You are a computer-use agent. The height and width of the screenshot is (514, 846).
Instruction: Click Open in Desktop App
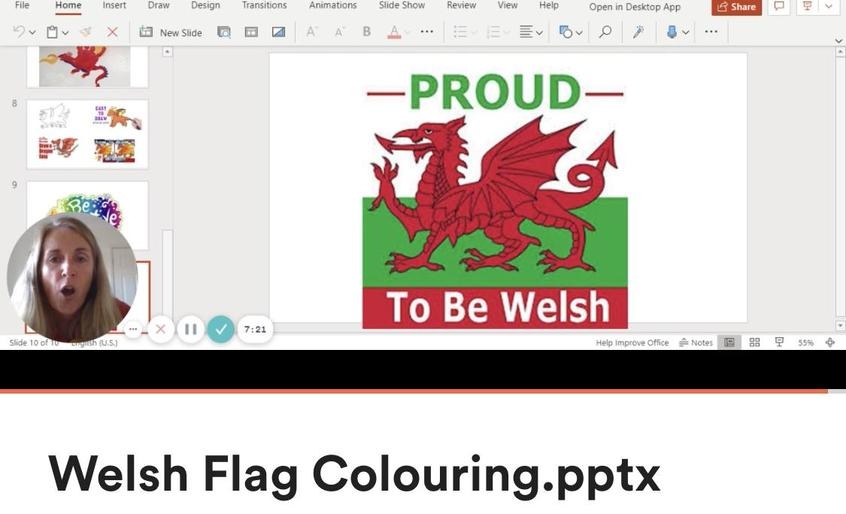click(634, 7)
